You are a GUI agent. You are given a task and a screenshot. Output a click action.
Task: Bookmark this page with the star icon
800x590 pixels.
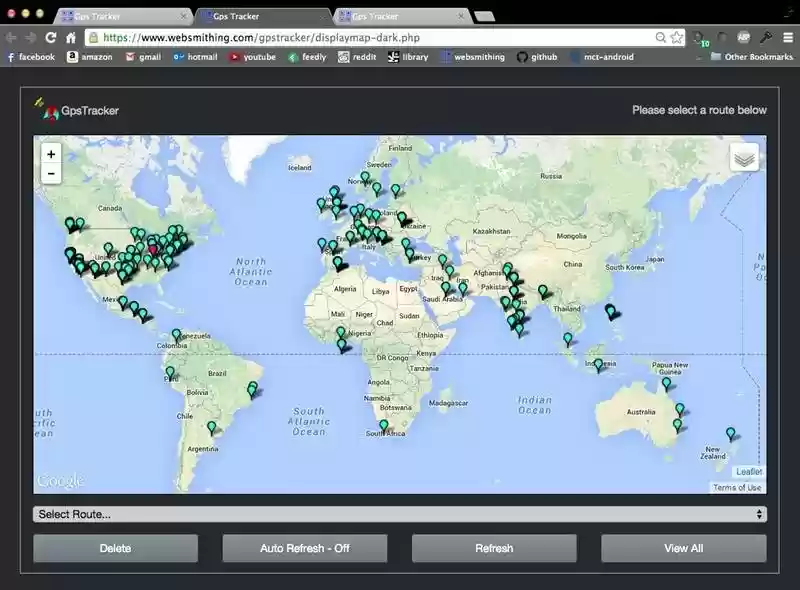tap(677, 37)
